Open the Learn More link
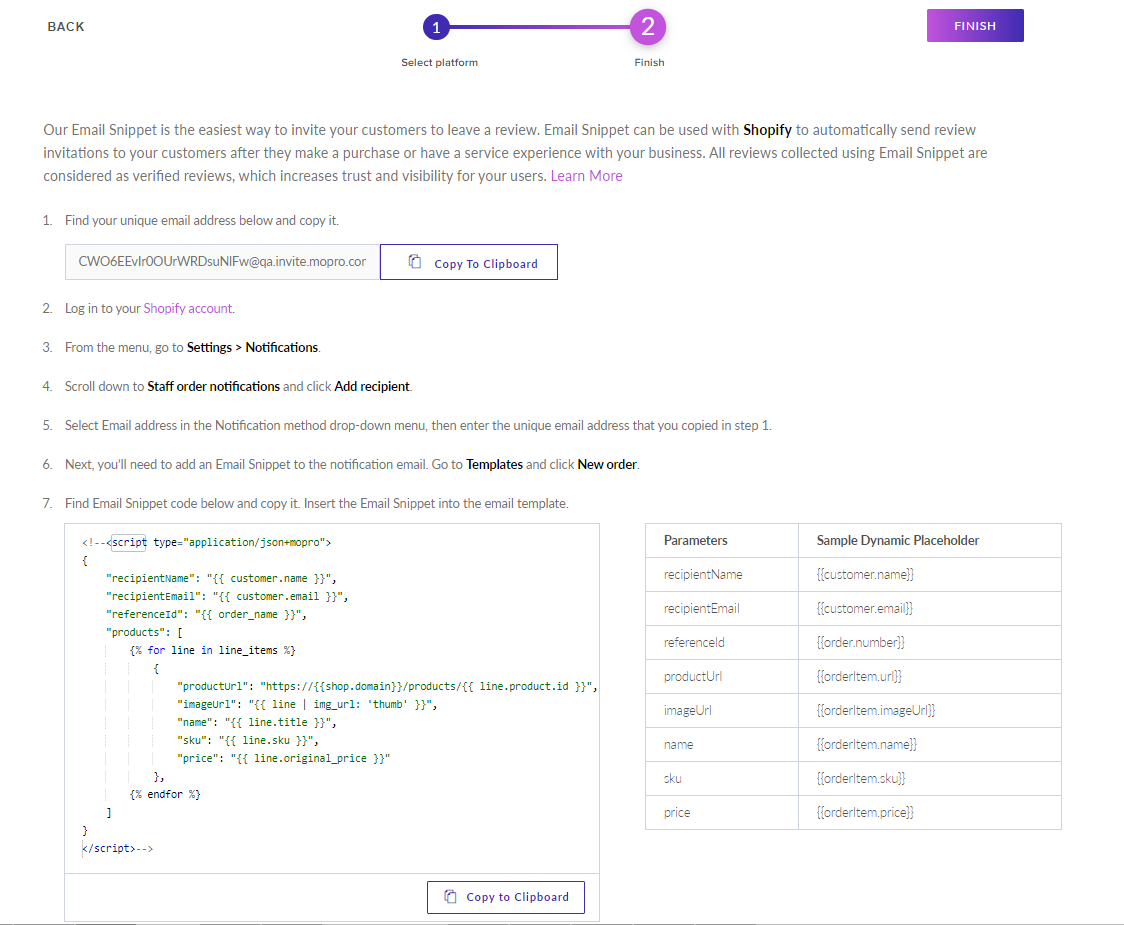This screenshot has width=1124, height=925. click(586, 176)
